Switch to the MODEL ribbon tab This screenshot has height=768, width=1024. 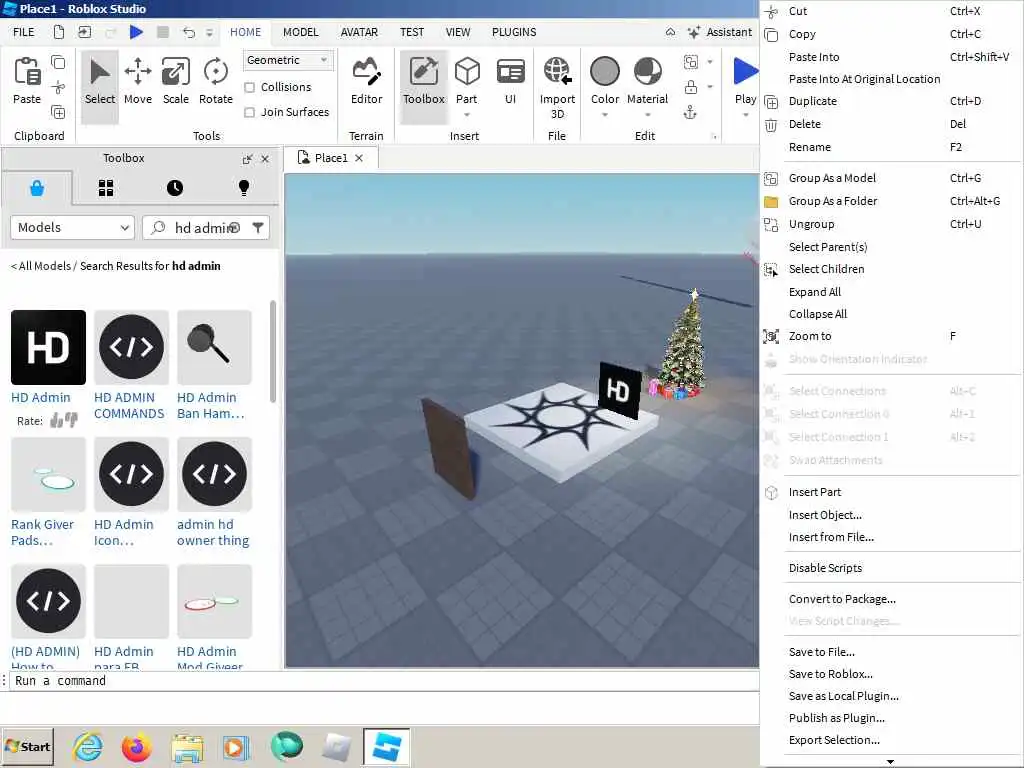pyautogui.click(x=300, y=32)
